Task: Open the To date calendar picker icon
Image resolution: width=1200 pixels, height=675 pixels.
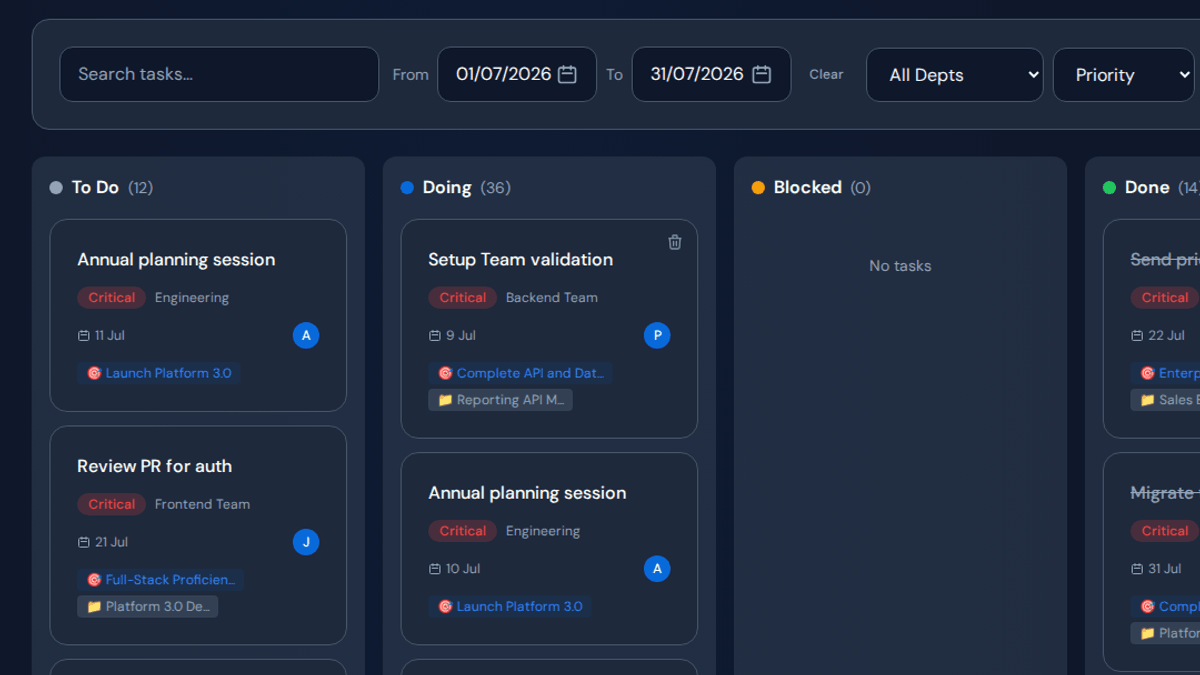Action: point(761,74)
